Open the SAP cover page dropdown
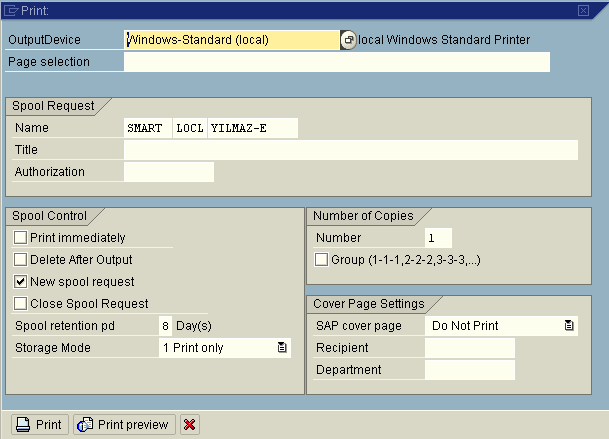This screenshot has width=609, height=439. pos(569,326)
